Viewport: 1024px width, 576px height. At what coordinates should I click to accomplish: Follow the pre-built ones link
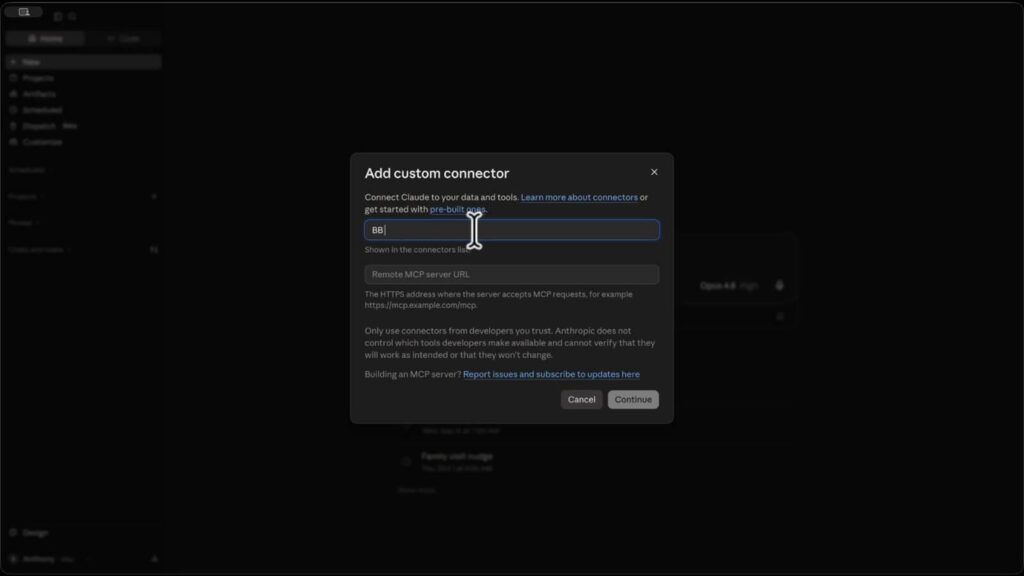[457, 210]
